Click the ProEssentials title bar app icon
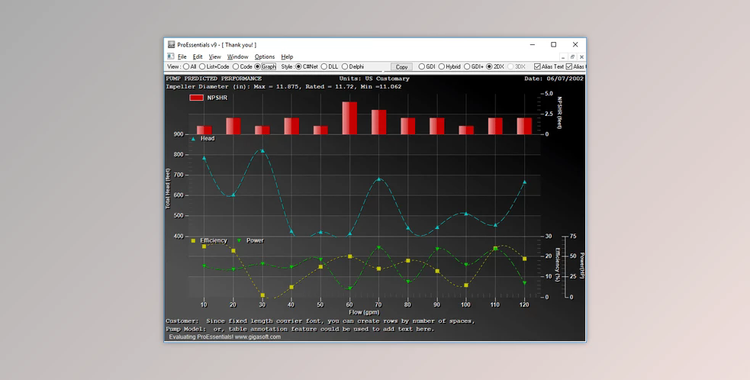Image resolution: width=750 pixels, height=380 pixels. 171,45
